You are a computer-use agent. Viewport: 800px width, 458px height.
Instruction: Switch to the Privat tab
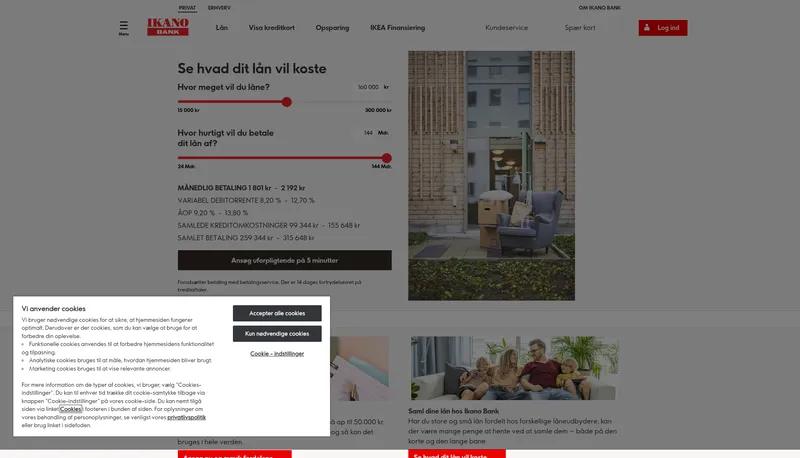(187, 8)
